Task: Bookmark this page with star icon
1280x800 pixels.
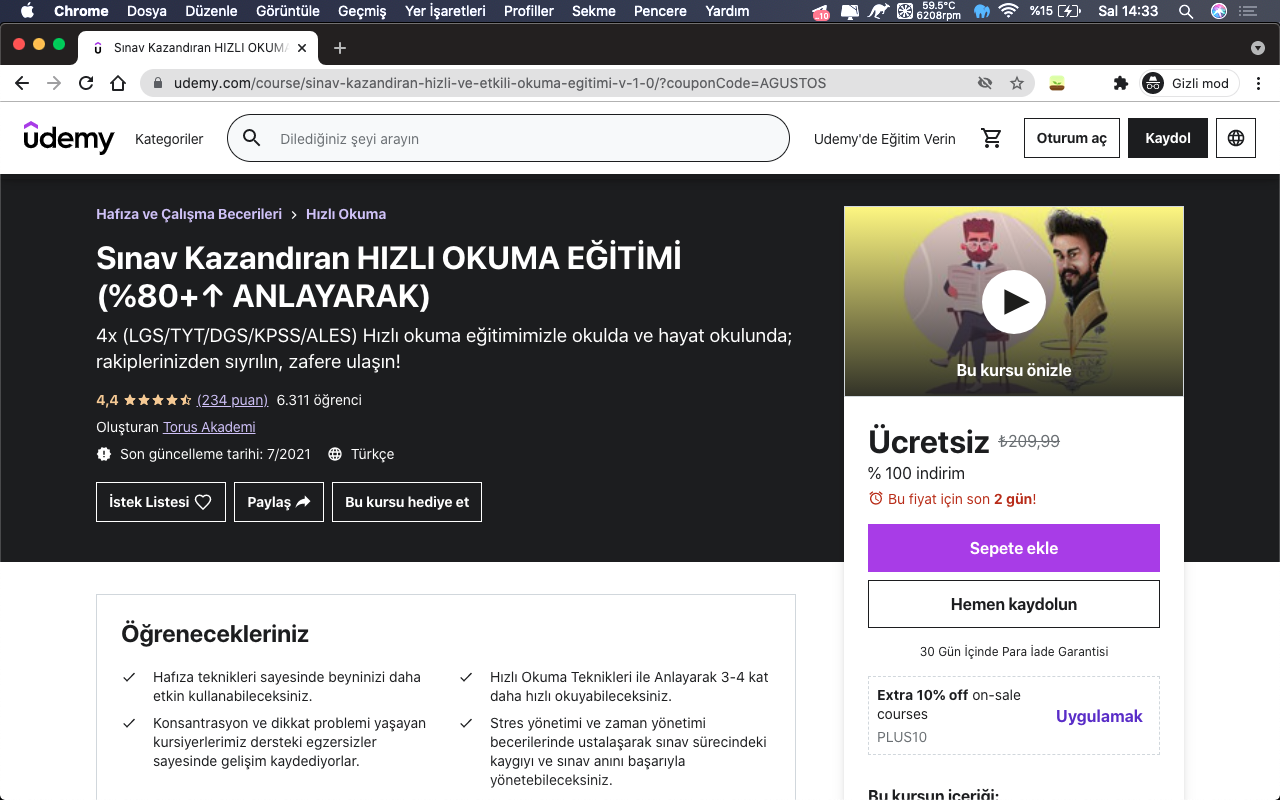Action: point(1017,83)
